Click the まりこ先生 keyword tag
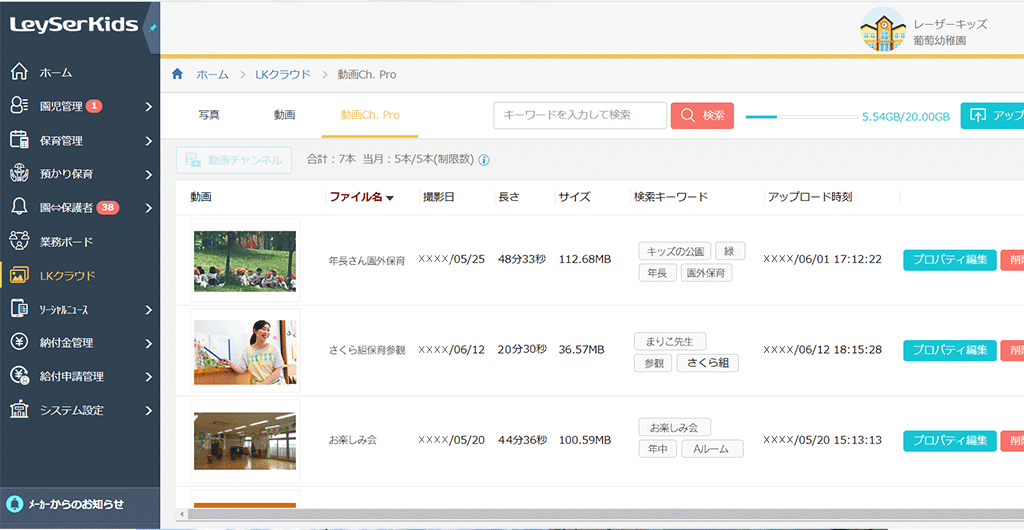The image size is (1024, 530). tap(670, 341)
